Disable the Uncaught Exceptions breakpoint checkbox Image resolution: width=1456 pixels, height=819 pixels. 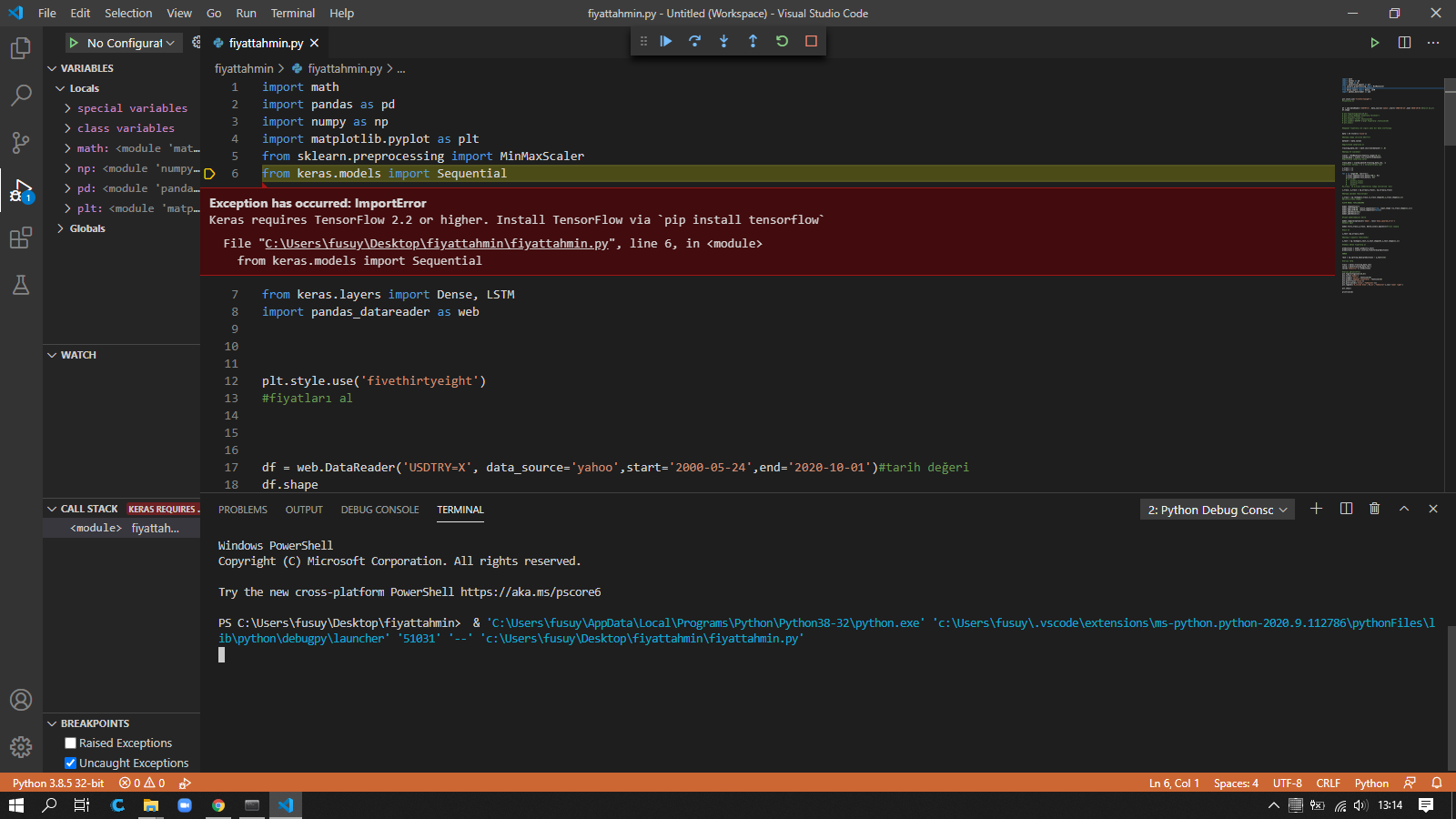70,763
